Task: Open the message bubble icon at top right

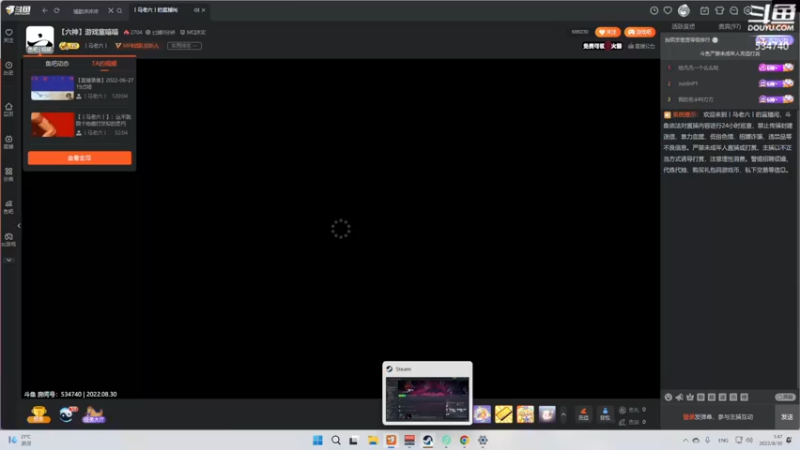Action: pos(734,10)
